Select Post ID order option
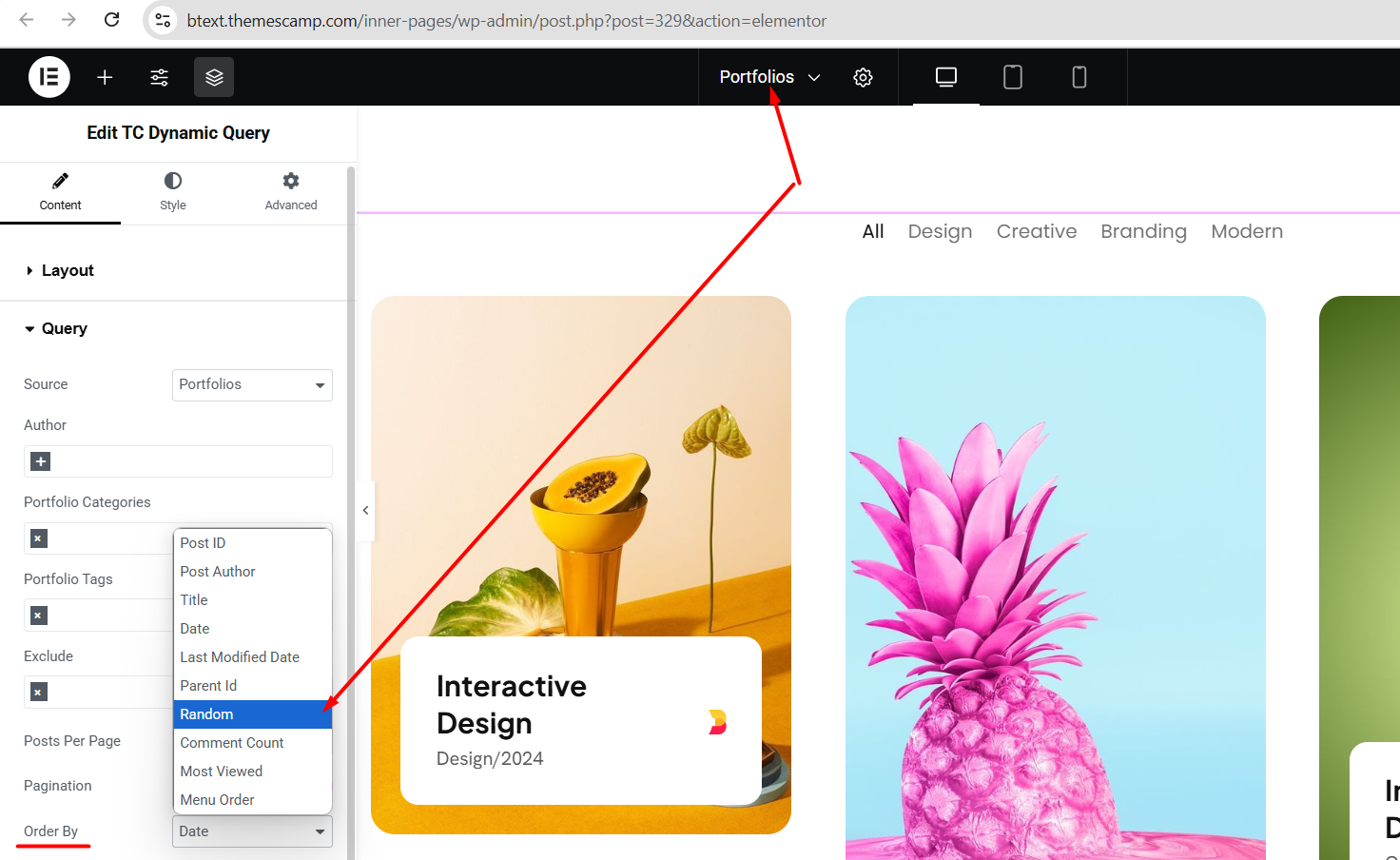The width and height of the screenshot is (1400, 860). pos(252,543)
